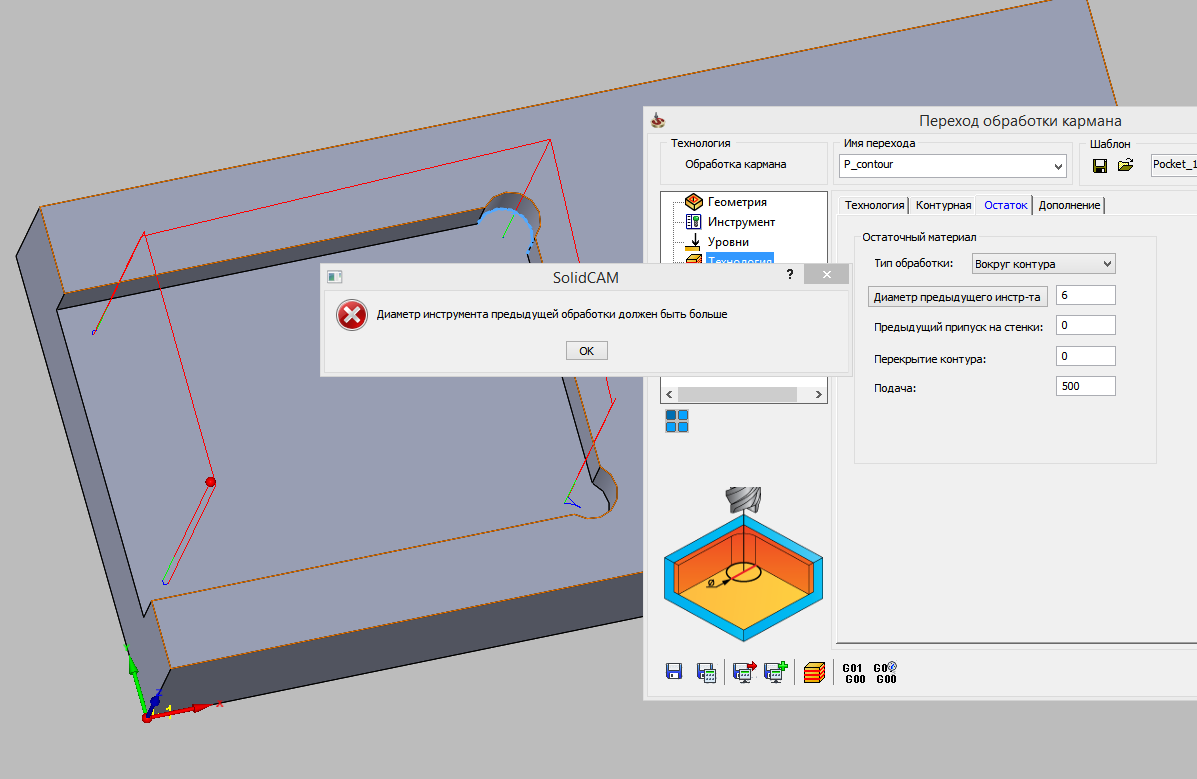1197x779 pixels.
Task: Select the Инструмент tree item
Action: coord(740,221)
